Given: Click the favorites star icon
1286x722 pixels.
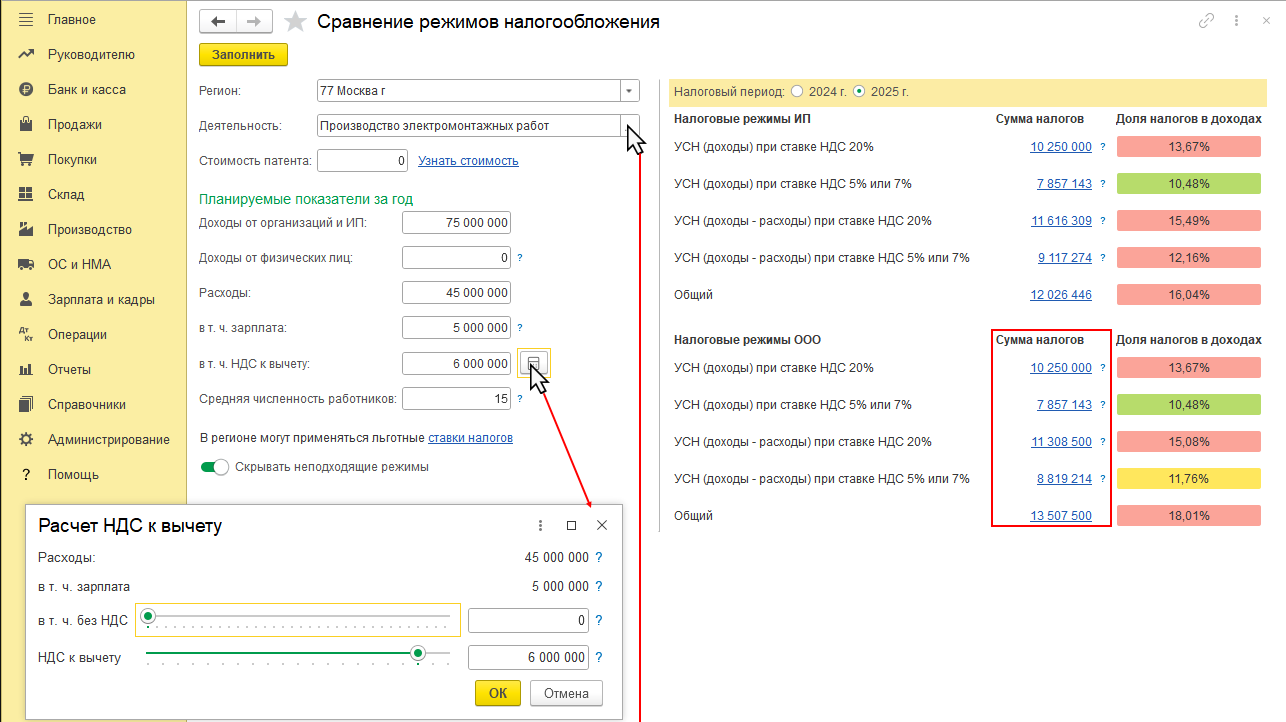Looking at the screenshot, I should [295, 22].
